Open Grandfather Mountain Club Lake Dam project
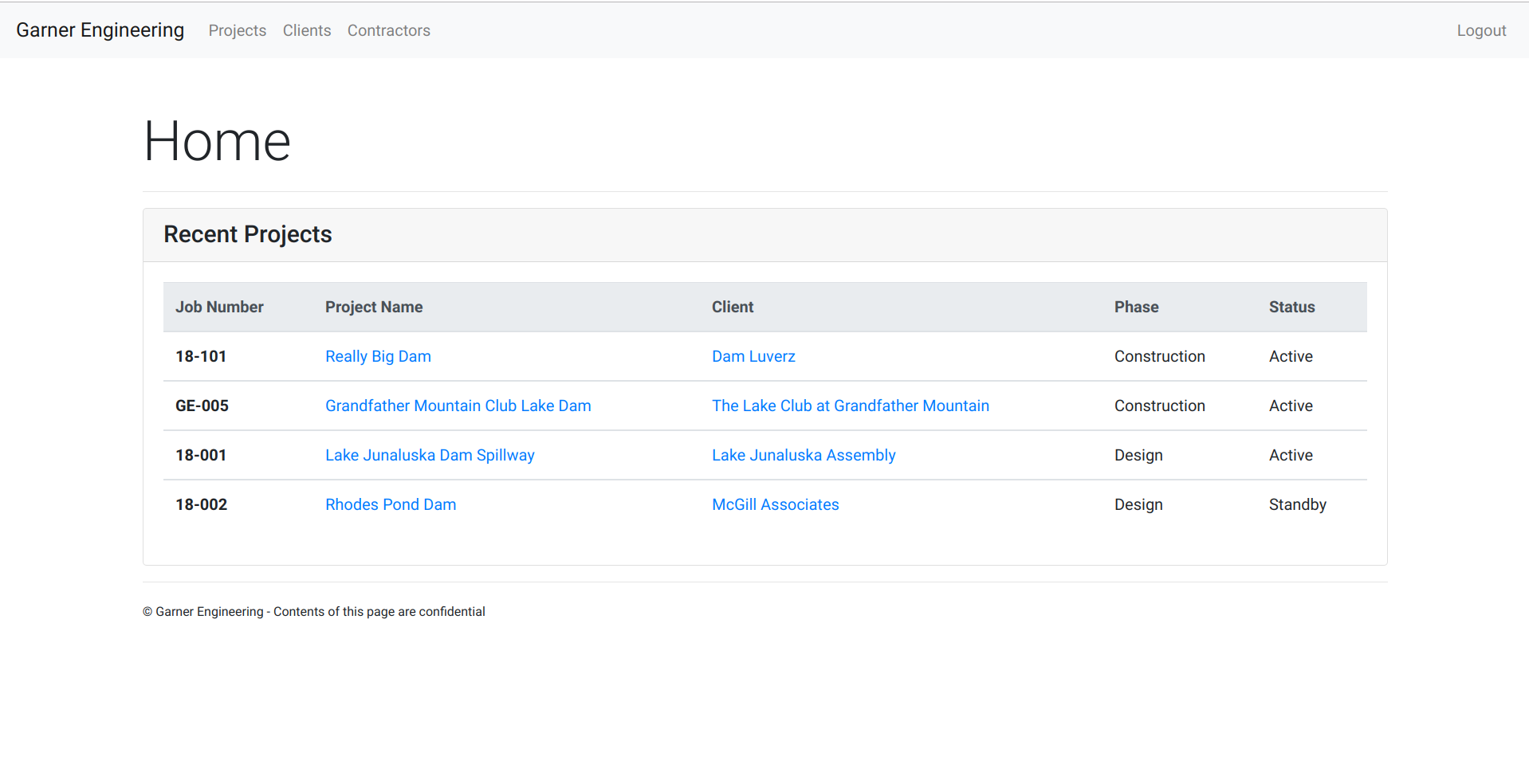 click(x=458, y=406)
